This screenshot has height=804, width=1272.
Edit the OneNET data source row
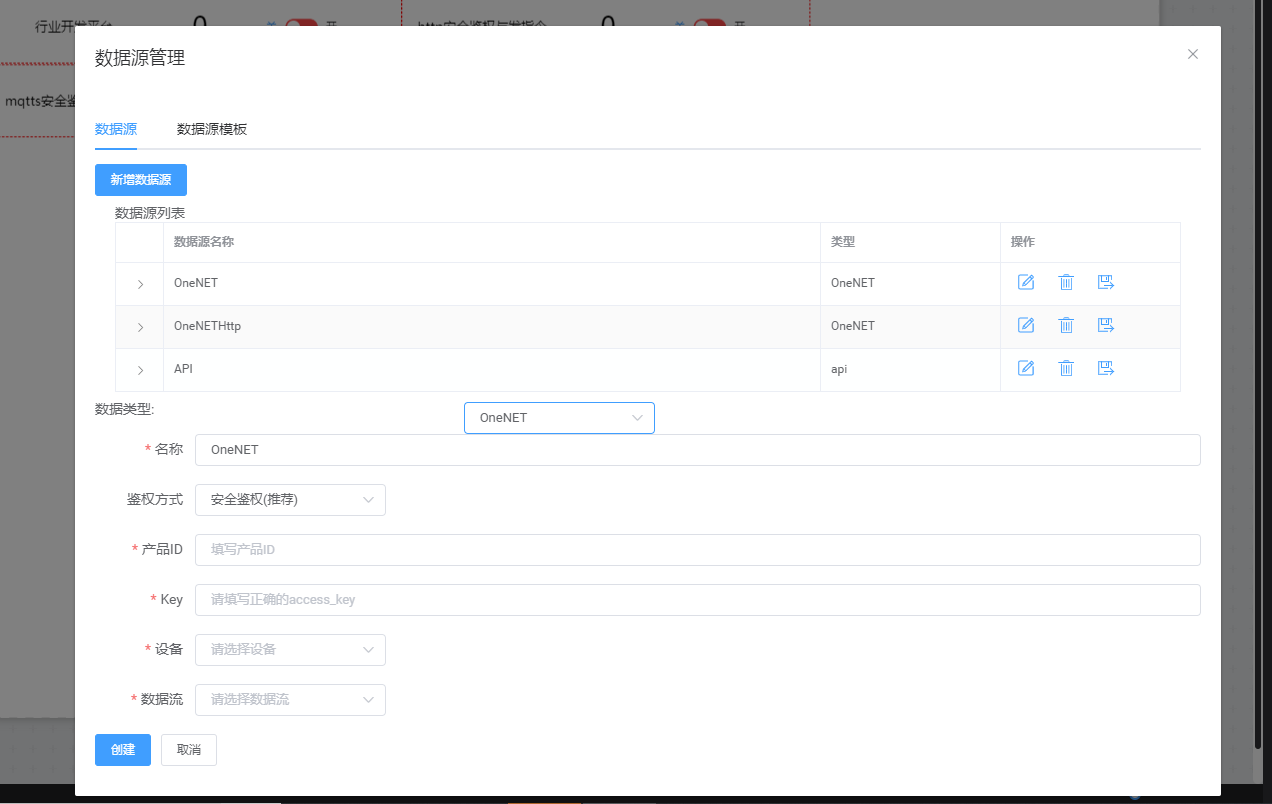tap(1025, 282)
